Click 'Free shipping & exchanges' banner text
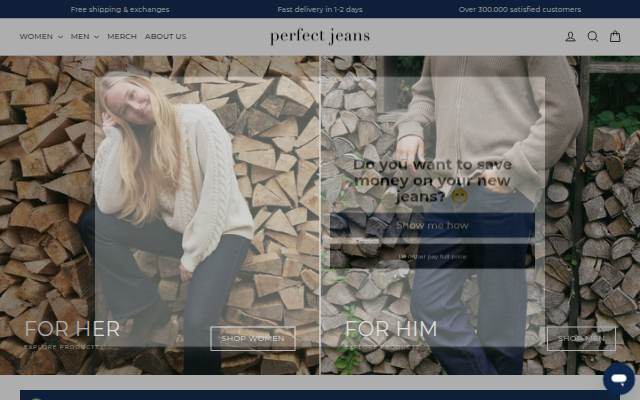The image size is (640, 400). click(x=120, y=9)
